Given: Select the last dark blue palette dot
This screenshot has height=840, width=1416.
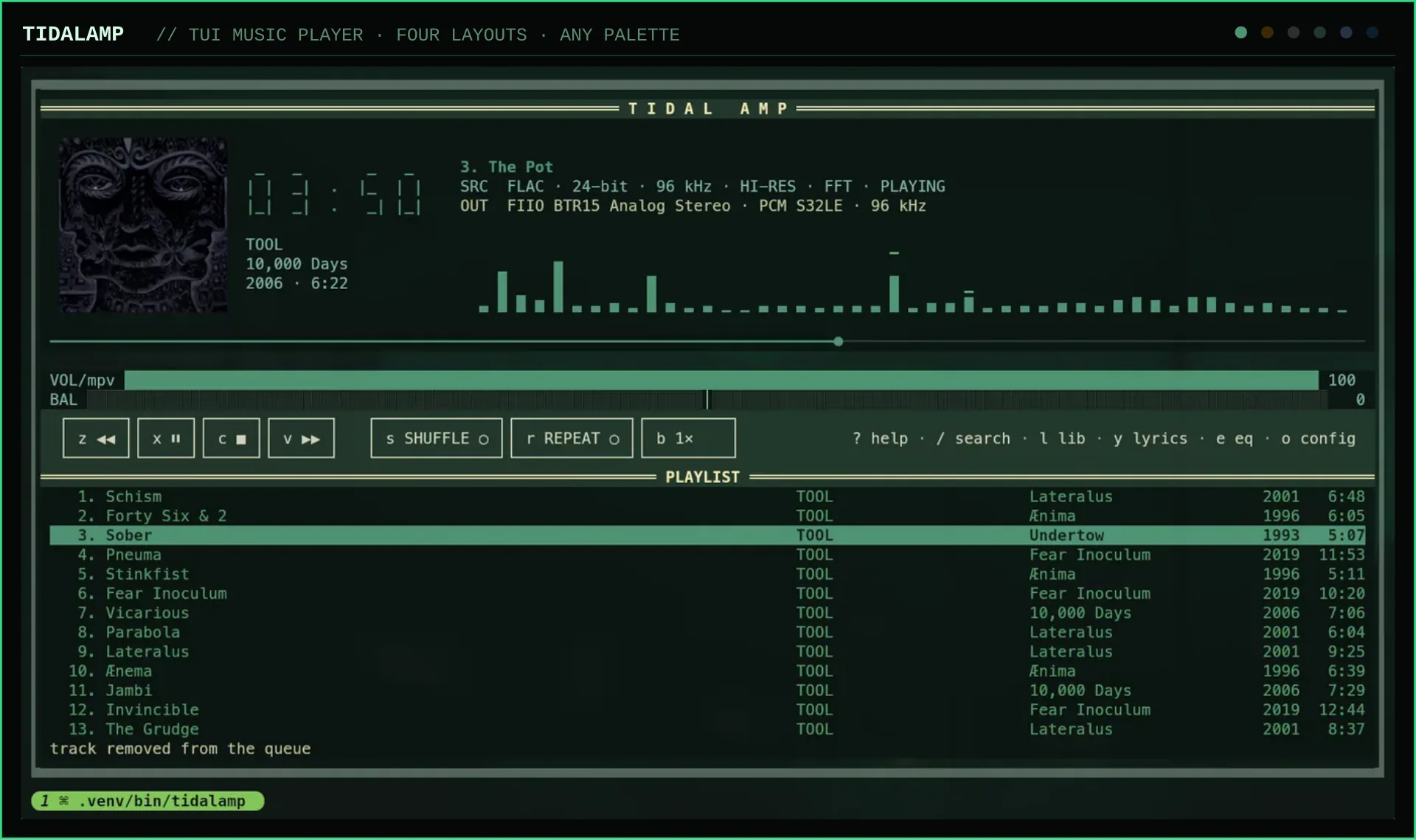Looking at the screenshot, I should 1372,32.
